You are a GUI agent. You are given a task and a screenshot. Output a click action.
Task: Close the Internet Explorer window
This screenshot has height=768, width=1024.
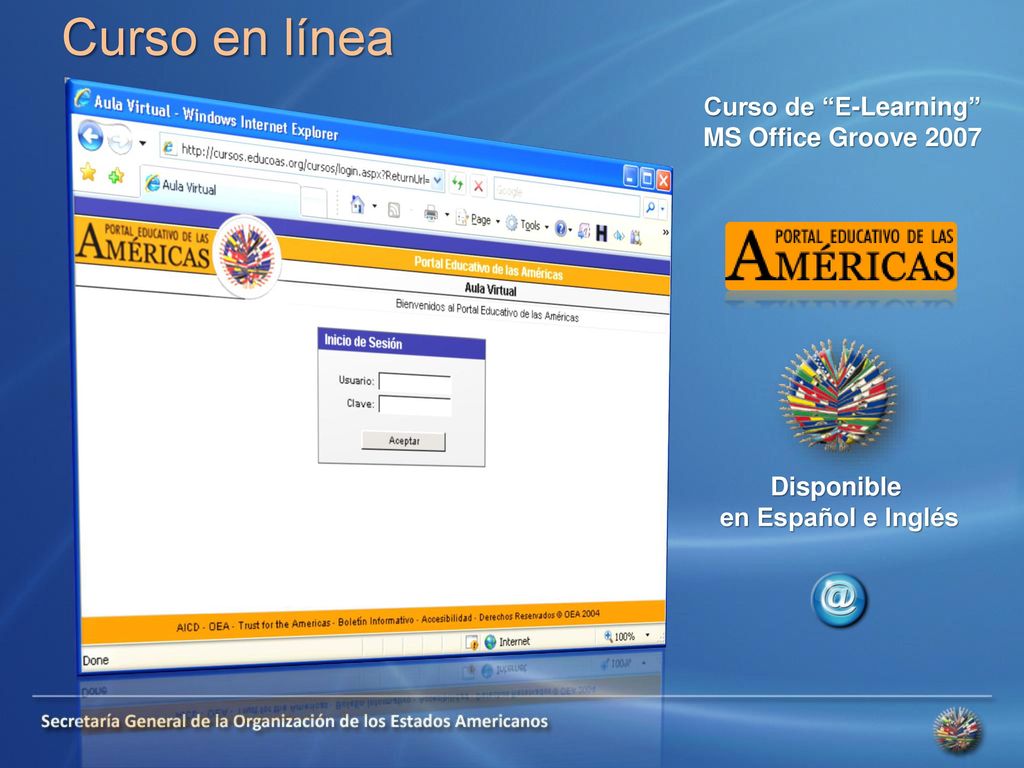click(663, 180)
